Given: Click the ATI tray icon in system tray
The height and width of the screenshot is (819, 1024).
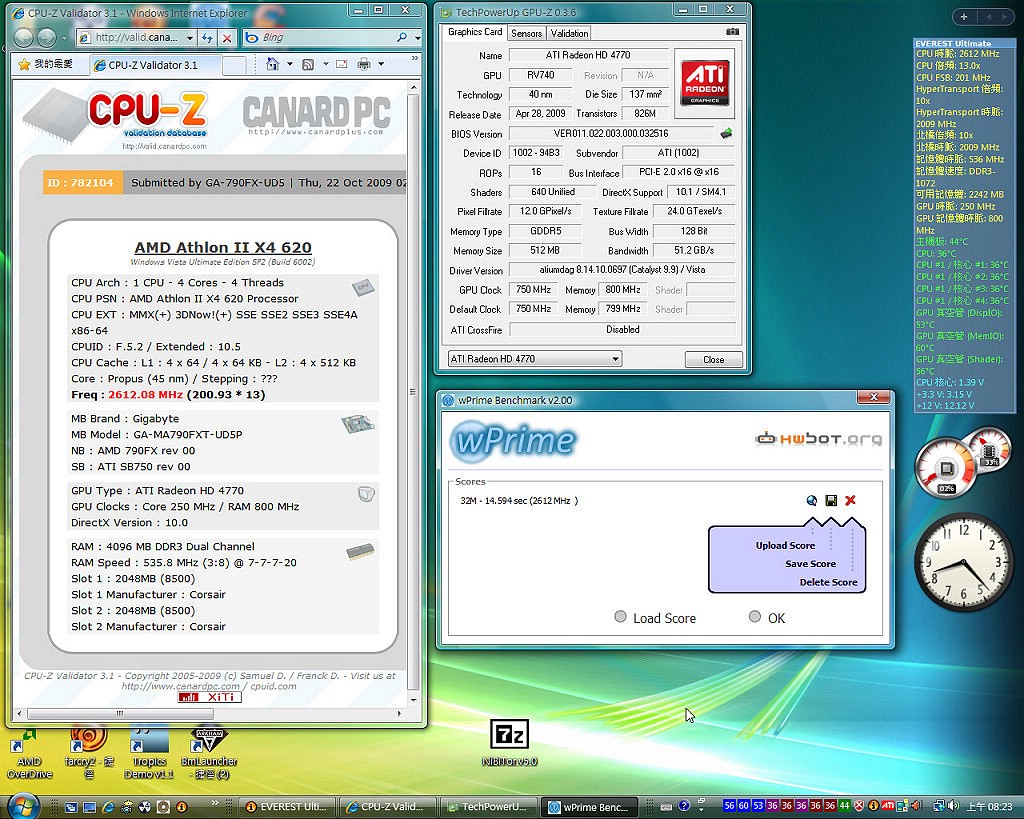Looking at the screenshot, I should (x=888, y=806).
